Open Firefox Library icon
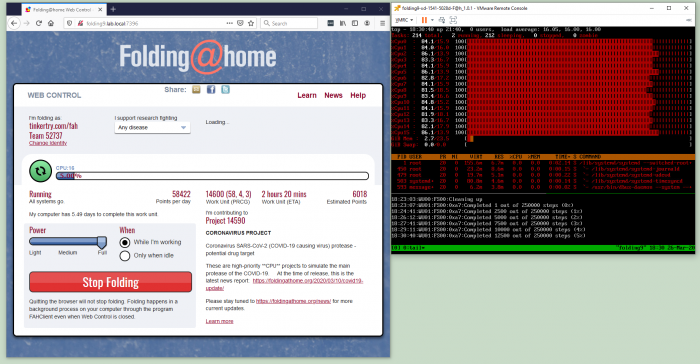Screen dimensions: 700x364 click(x=343, y=23)
